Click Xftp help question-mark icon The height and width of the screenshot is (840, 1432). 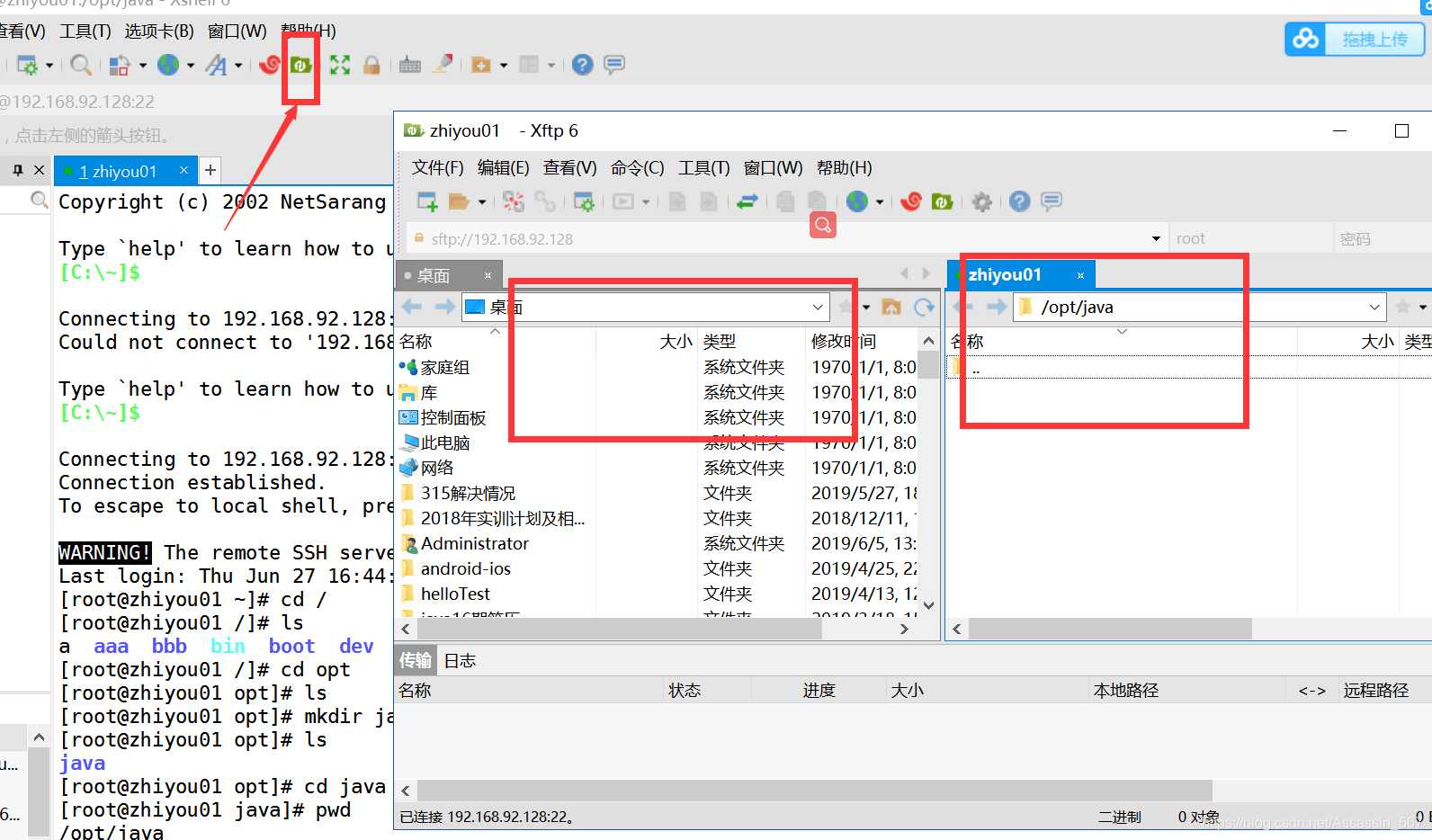coord(1019,201)
